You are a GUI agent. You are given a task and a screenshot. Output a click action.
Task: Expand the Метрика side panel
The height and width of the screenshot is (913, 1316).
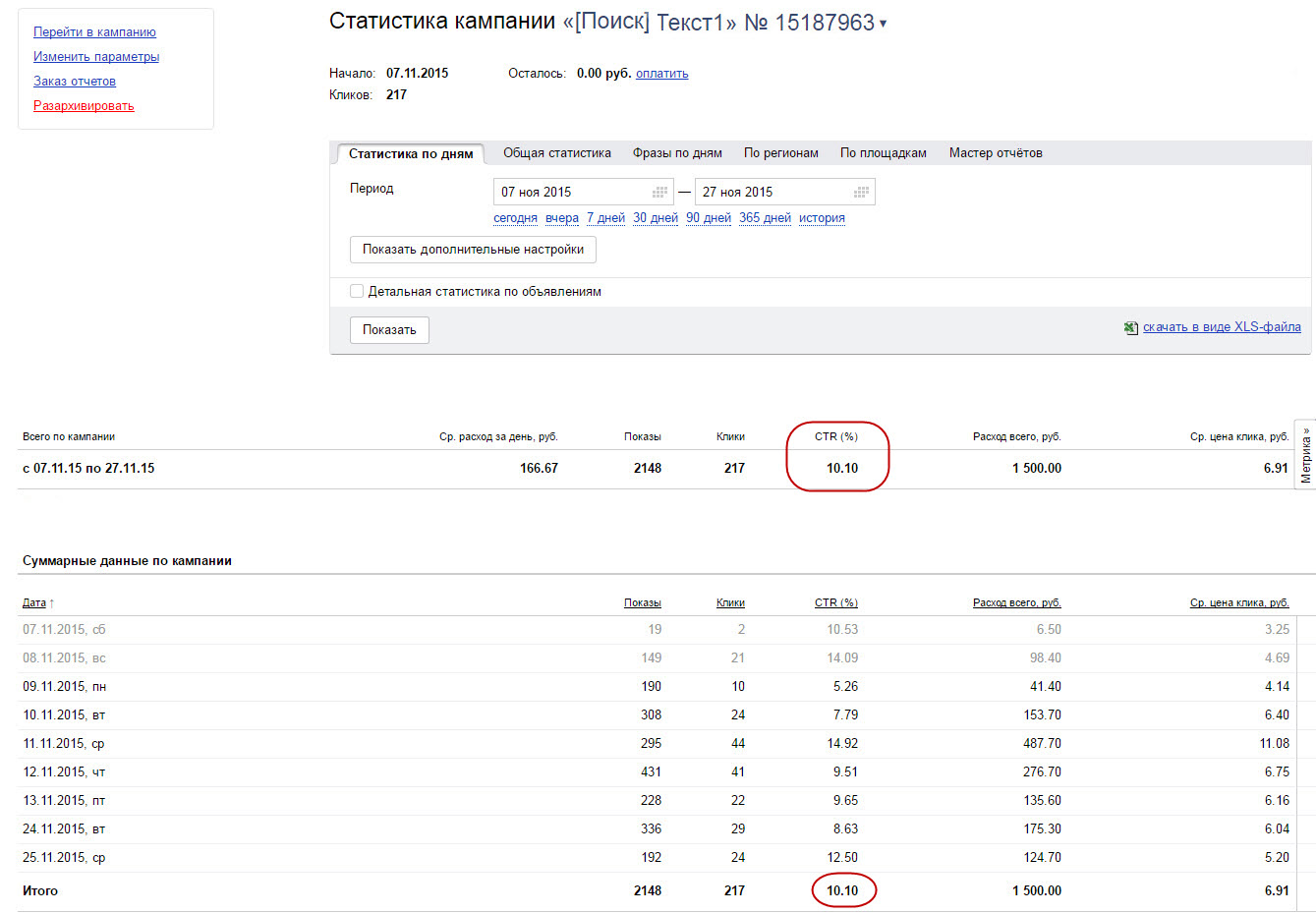click(1306, 455)
